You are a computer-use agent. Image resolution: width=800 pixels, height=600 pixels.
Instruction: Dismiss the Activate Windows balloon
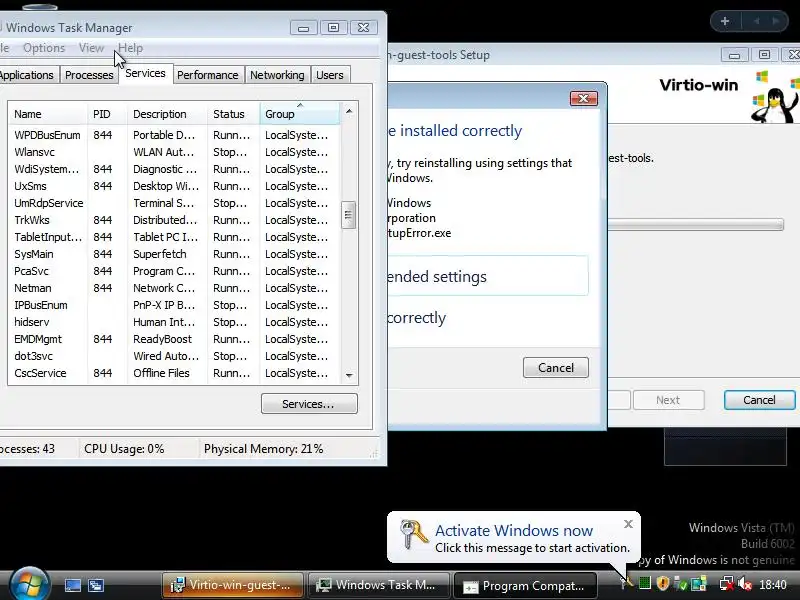coord(629,523)
